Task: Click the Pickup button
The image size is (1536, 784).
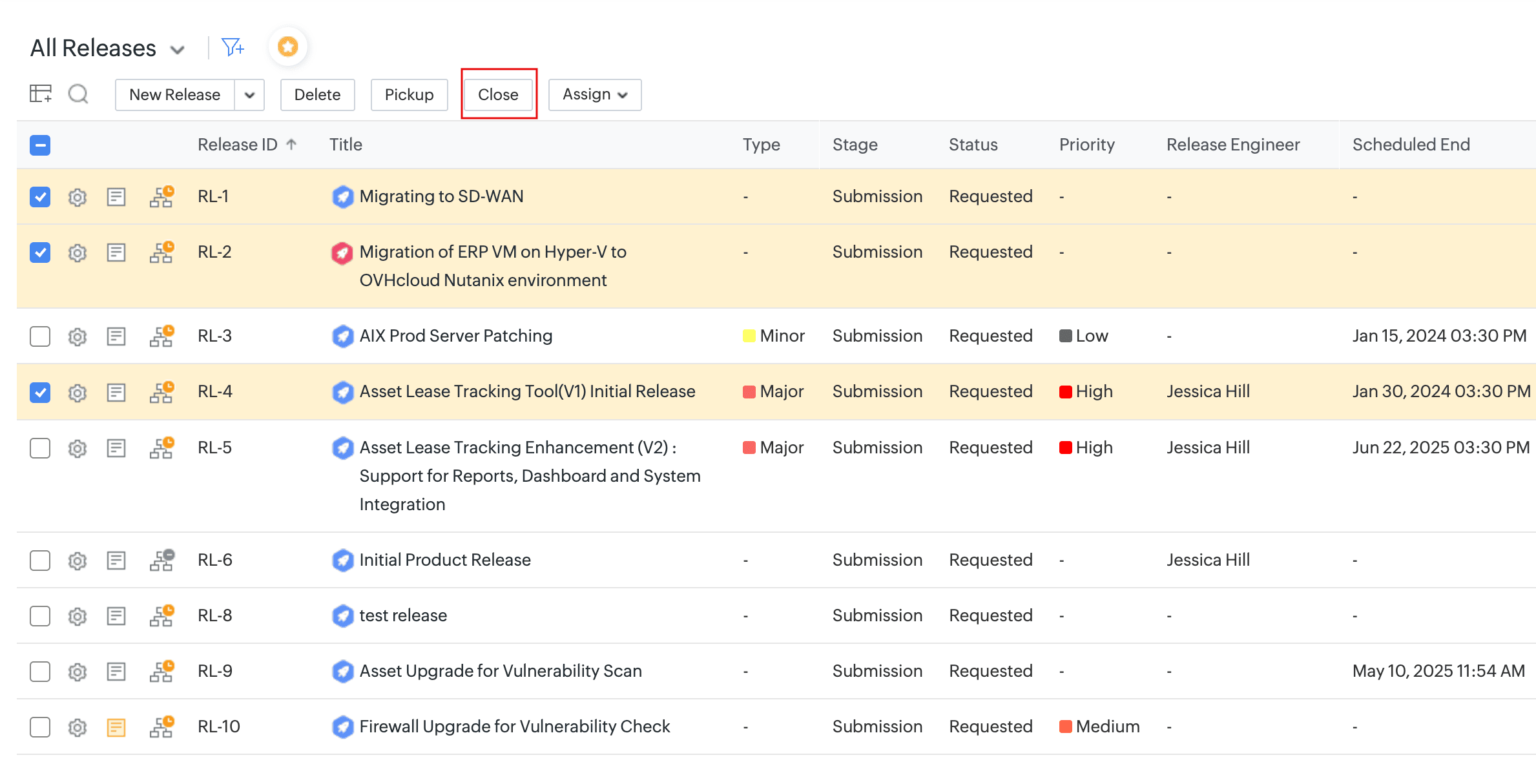Action: coord(409,95)
